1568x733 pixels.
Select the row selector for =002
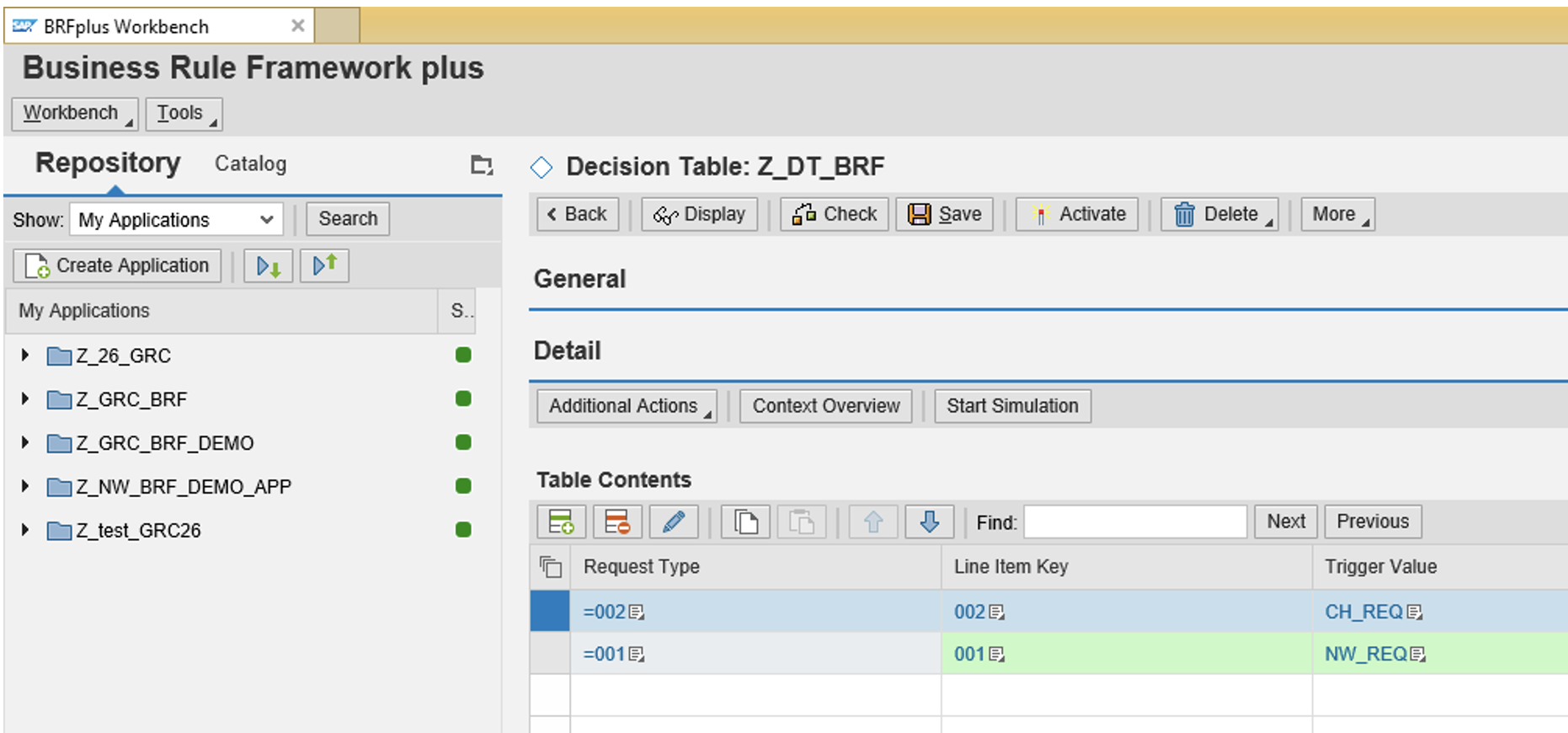pyautogui.click(x=550, y=611)
